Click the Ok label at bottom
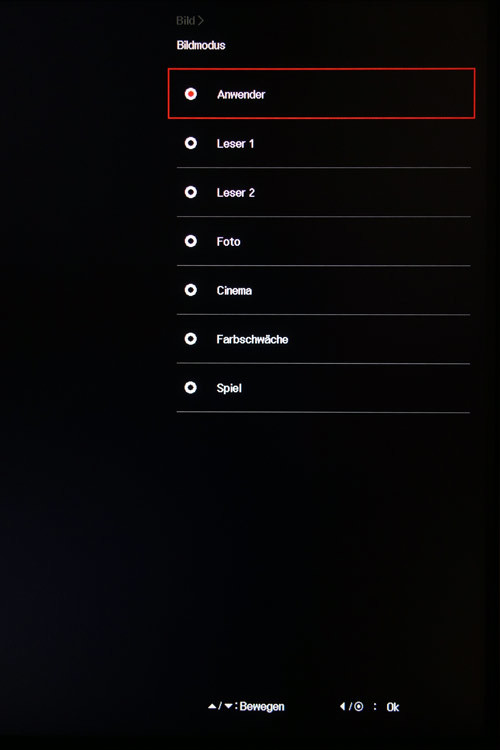Screen dimensions: 500x750 tap(393, 707)
